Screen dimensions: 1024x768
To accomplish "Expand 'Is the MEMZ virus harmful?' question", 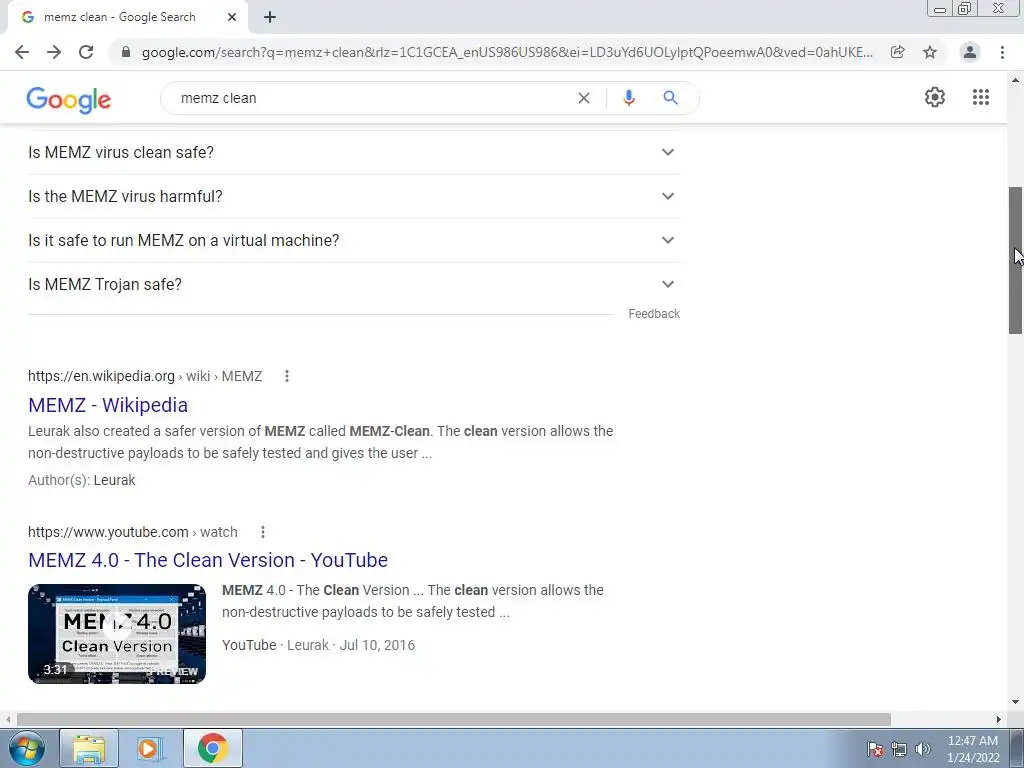I will point(354,197).
